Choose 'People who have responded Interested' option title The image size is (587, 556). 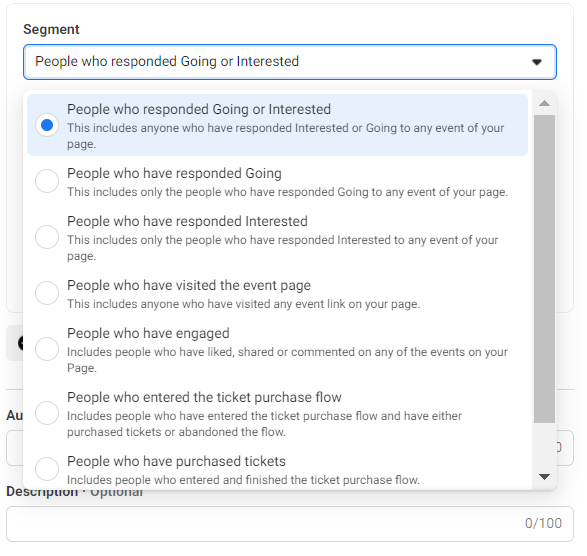[187, 221]
